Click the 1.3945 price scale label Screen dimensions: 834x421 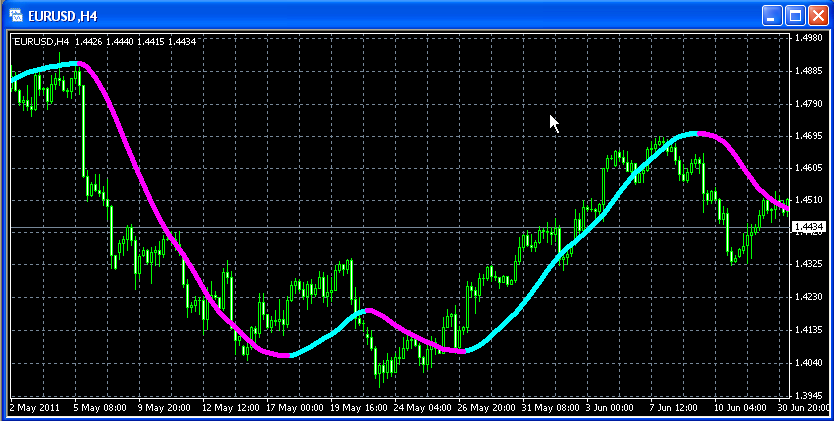[810, 395]
